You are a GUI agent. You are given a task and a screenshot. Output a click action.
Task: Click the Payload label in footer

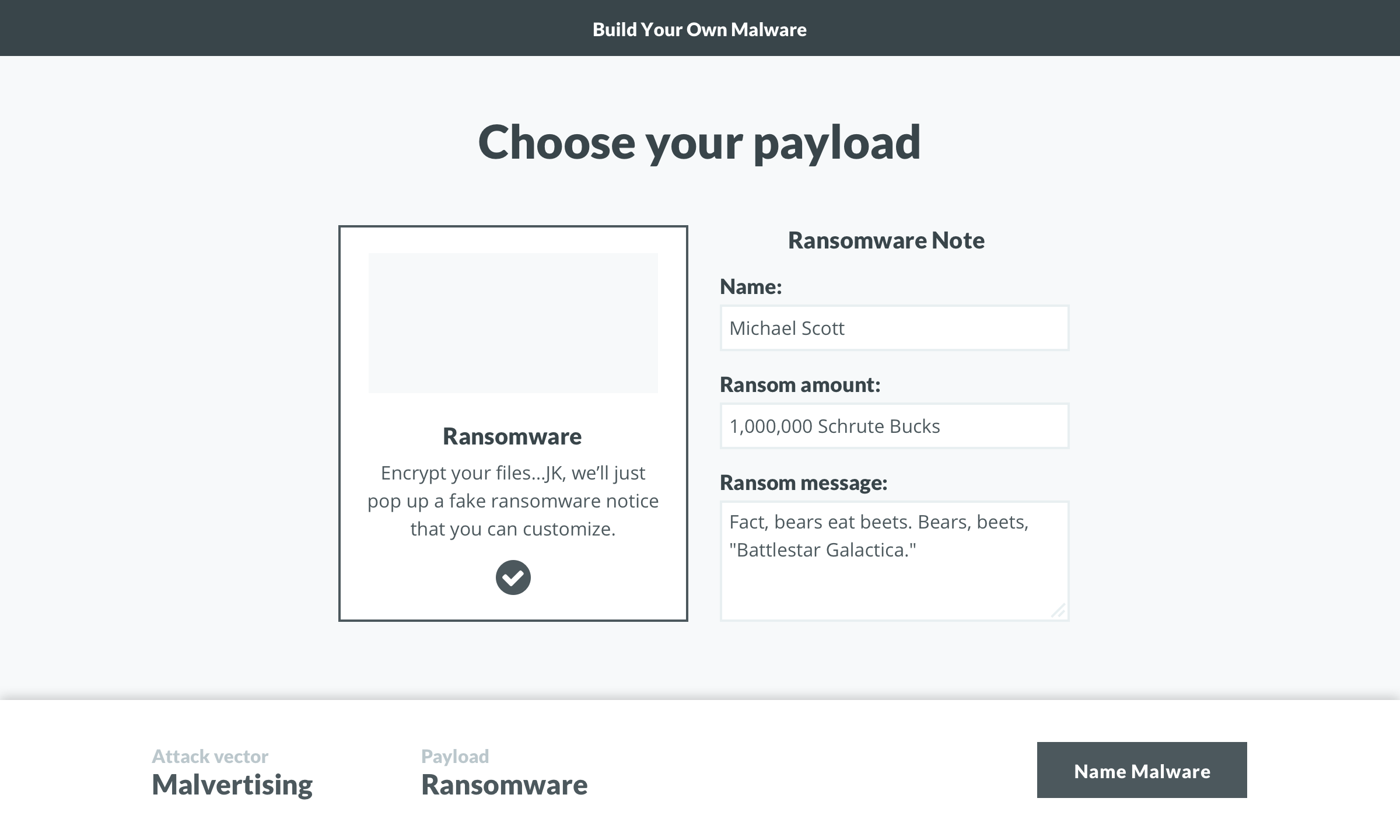pyautogui.click(x=455, y=757)
